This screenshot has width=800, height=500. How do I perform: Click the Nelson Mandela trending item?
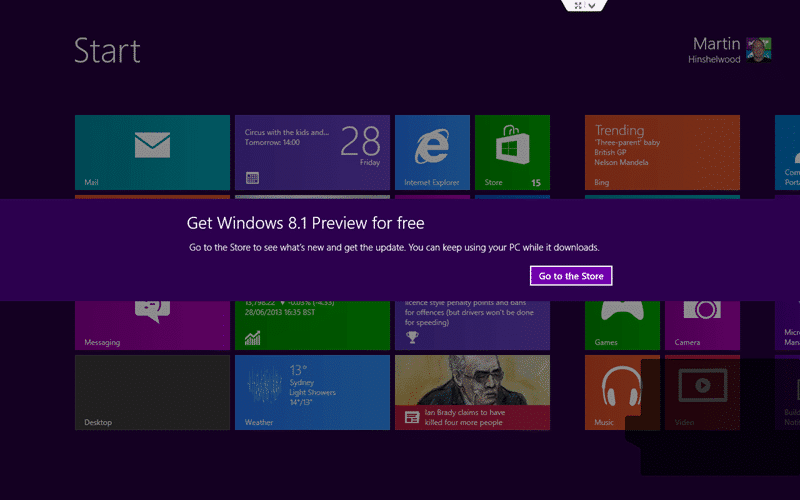(621, 162)
